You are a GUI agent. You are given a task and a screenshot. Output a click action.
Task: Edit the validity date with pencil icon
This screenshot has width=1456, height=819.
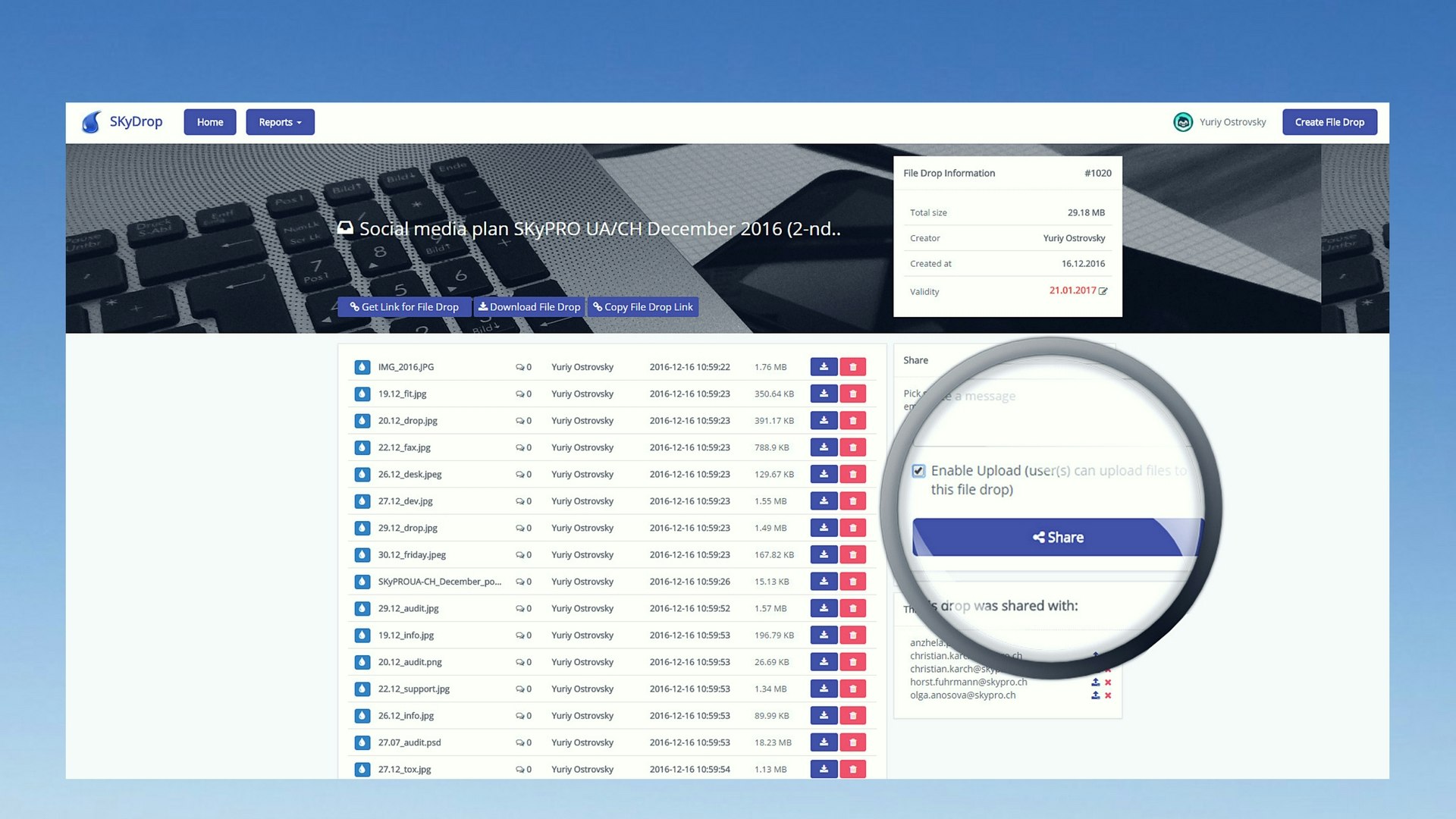pyautogui.click(x=1103, y=291)
